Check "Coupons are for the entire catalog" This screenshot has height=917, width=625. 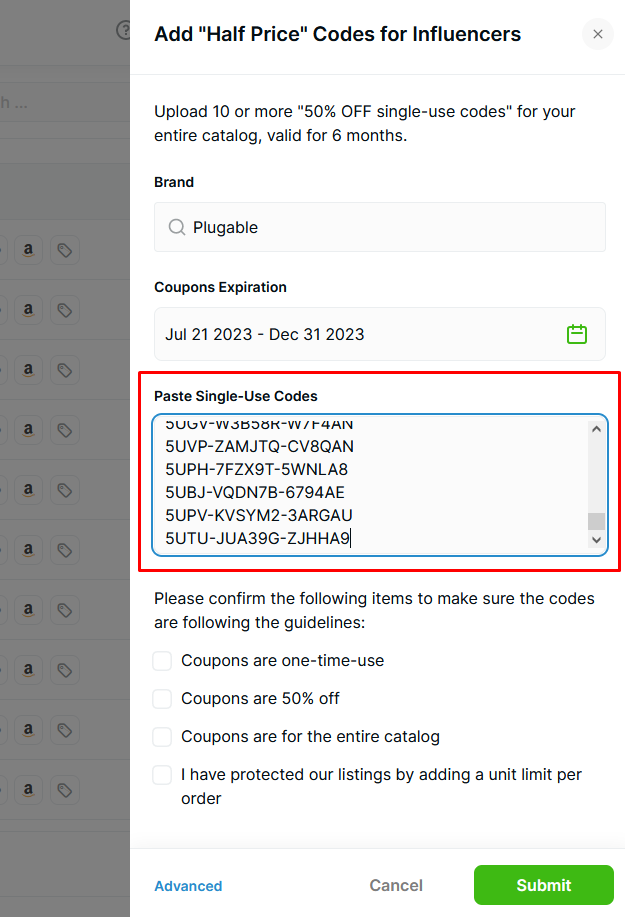[162, 736]
